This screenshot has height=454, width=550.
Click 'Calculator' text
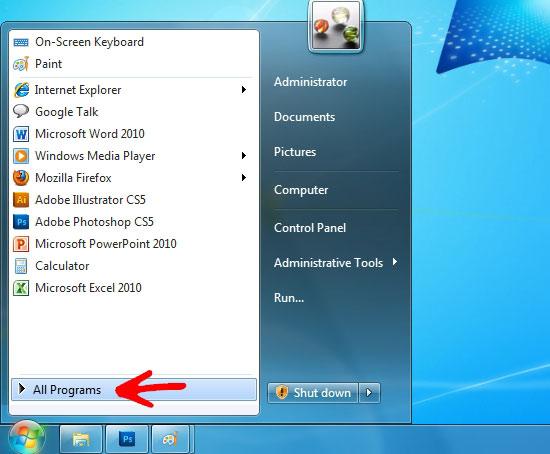[62, 266]
